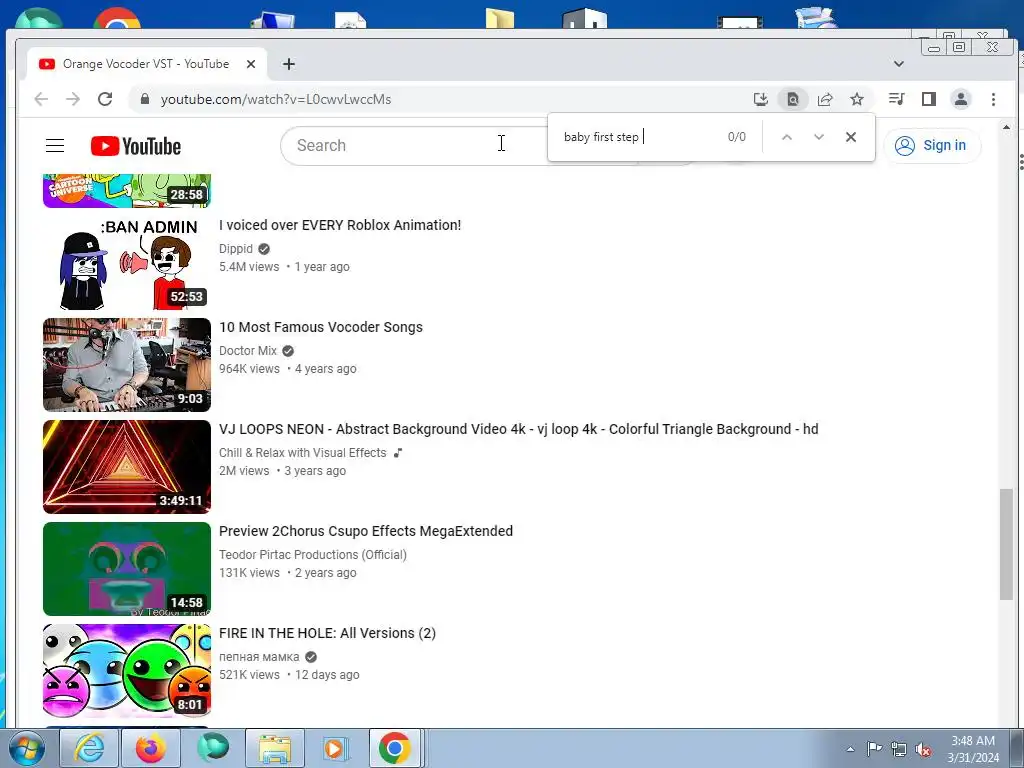Show hidden tray icons arrow

[850, 749]
